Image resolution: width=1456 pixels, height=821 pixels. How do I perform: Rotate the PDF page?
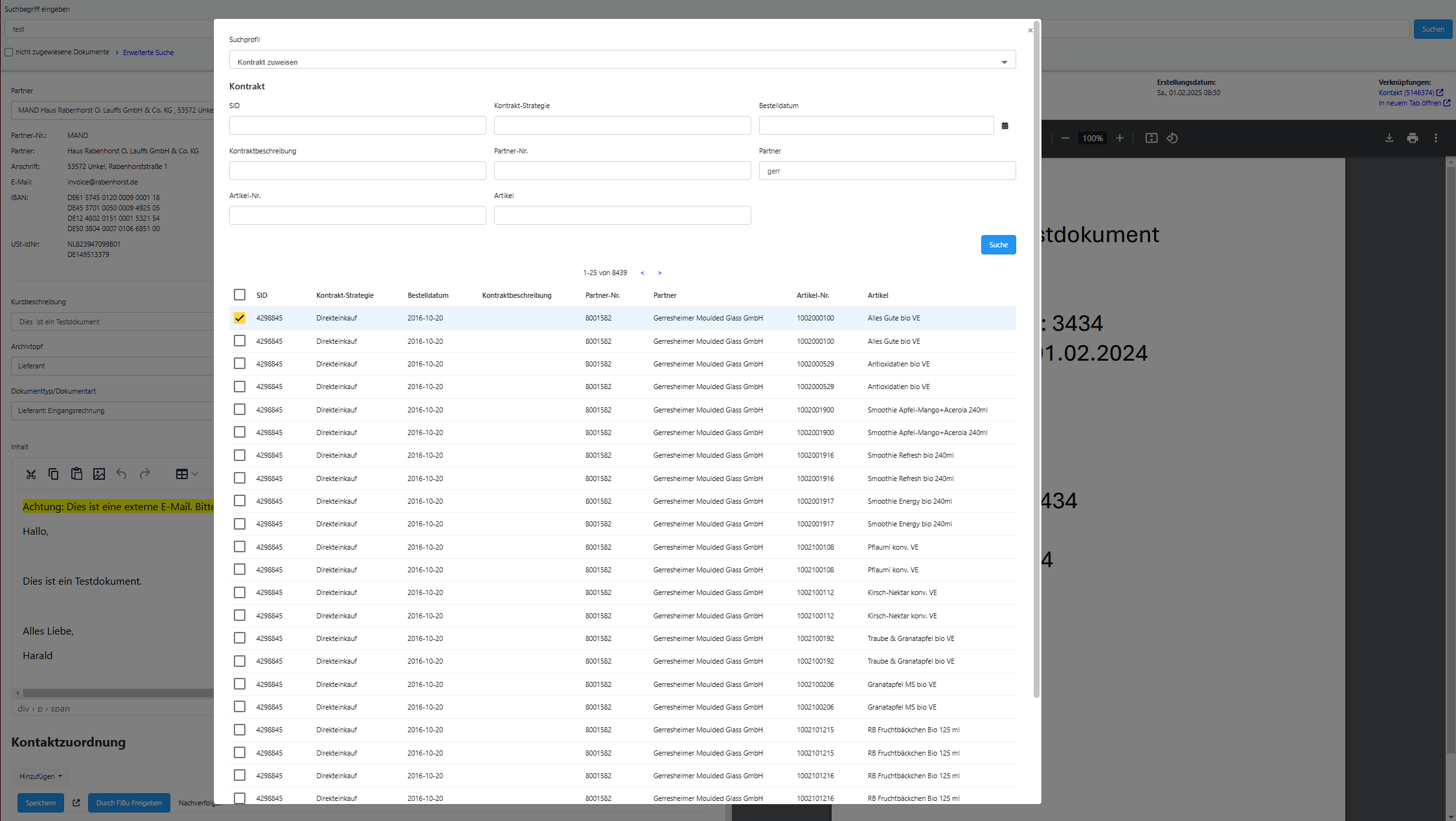(1172, 138)
